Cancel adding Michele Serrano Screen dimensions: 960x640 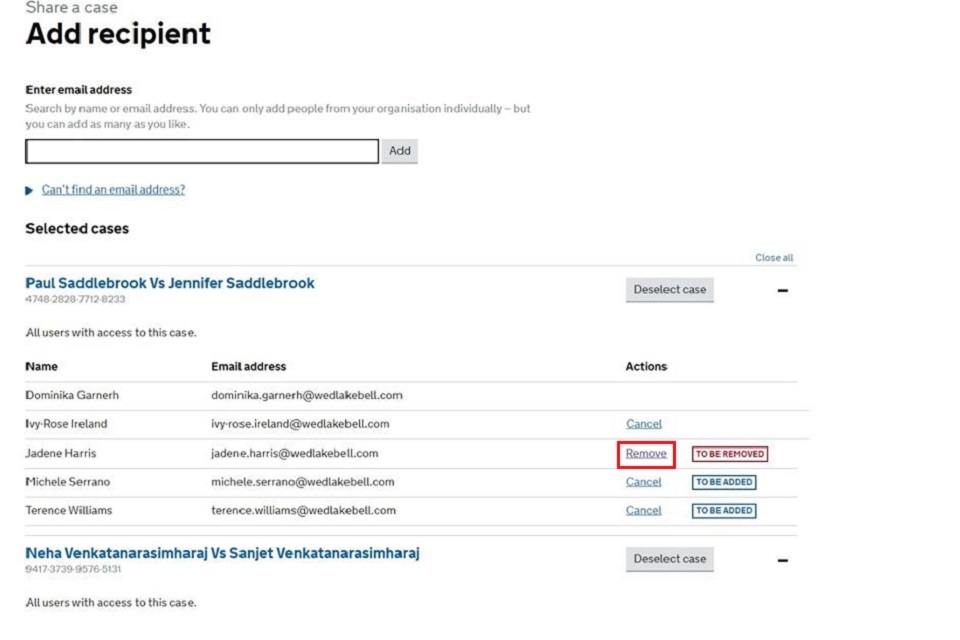pos(643,482)
